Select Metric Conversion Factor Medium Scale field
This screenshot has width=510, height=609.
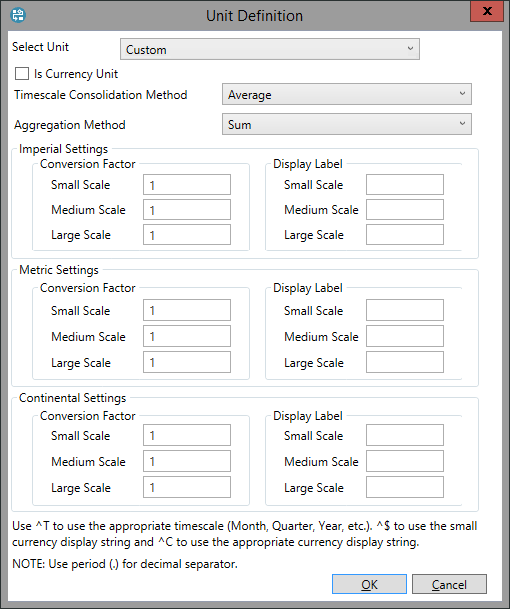tap(187, 336)
